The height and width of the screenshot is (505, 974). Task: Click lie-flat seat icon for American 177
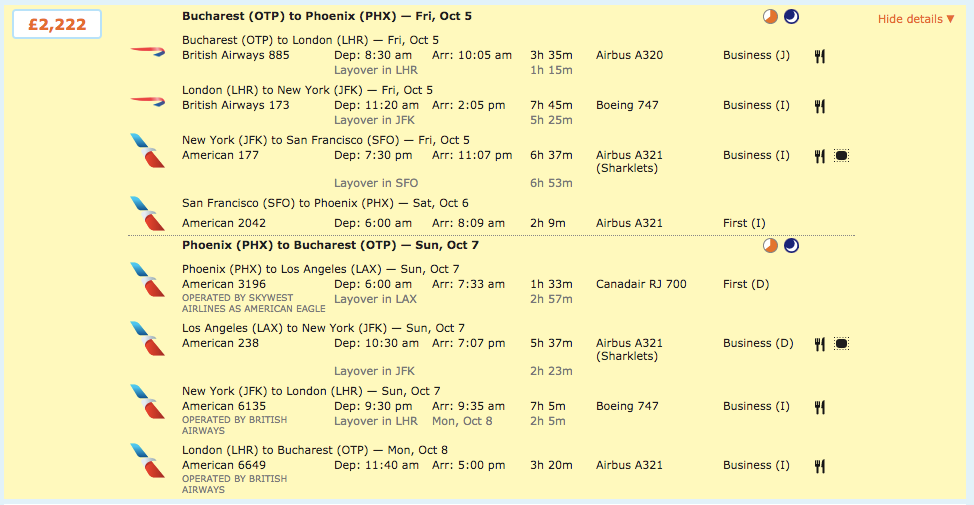point(841,155)
